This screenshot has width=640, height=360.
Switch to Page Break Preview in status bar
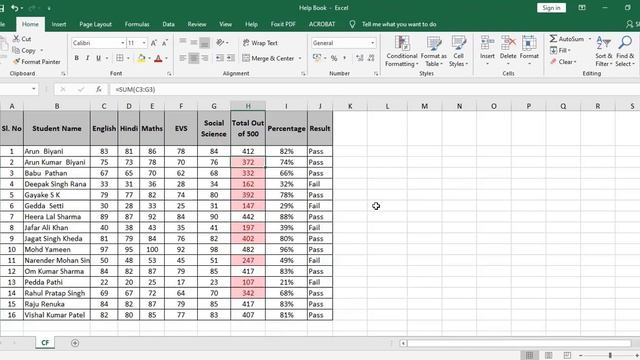click(x=567, y=356)
